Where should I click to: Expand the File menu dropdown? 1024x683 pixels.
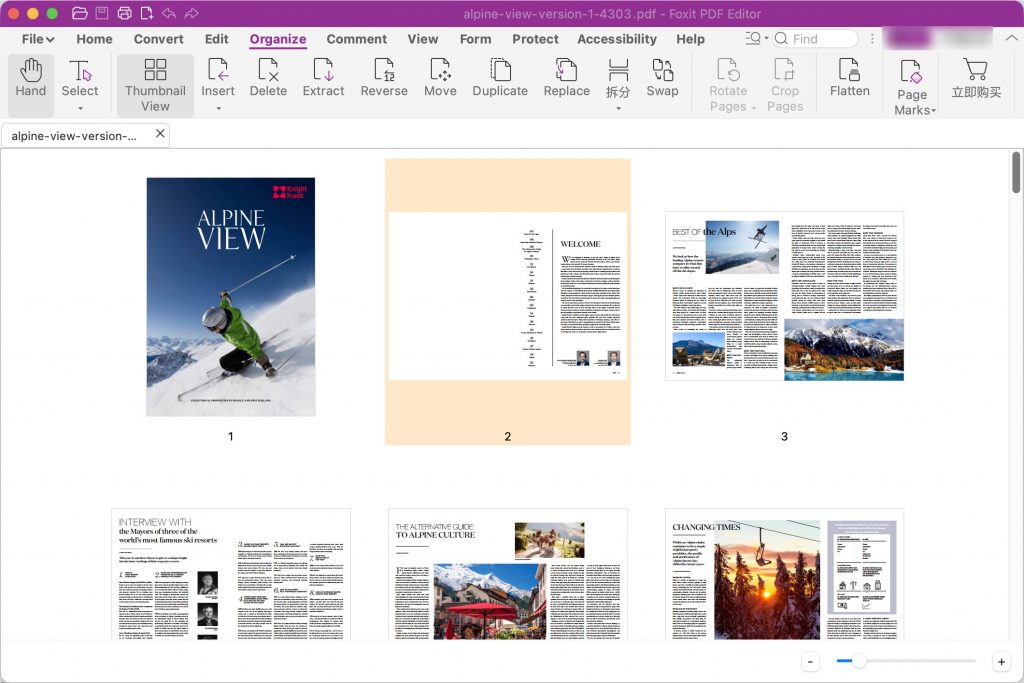point(38,39)
